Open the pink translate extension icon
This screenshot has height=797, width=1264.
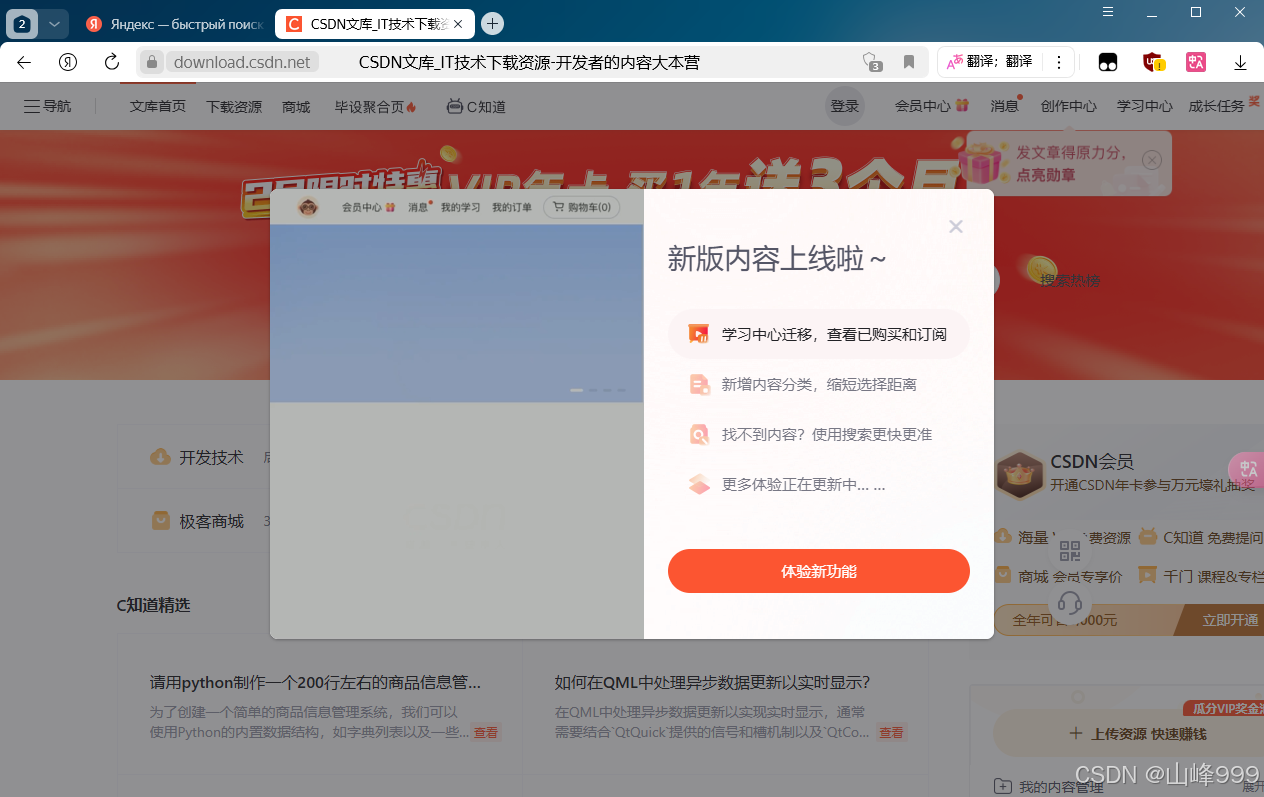tap(1196, 62)
